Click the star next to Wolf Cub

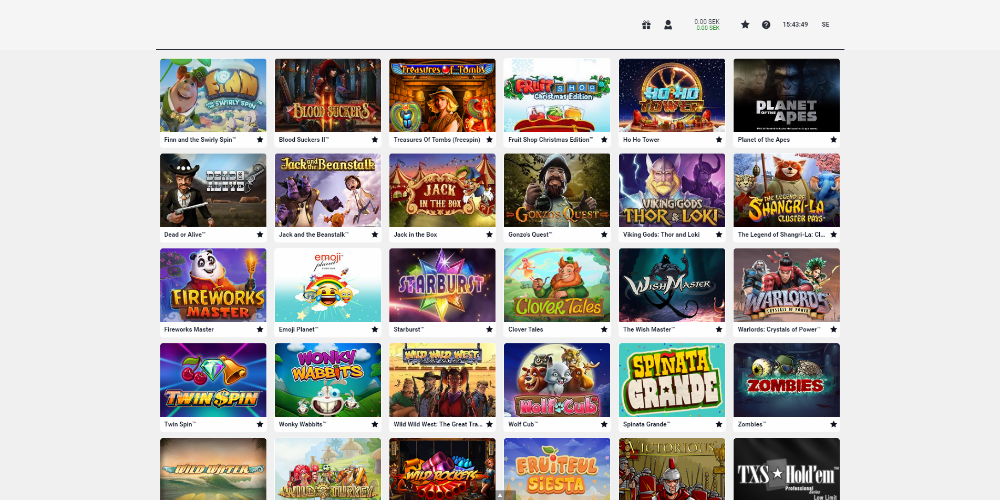[x=604, y=424]
